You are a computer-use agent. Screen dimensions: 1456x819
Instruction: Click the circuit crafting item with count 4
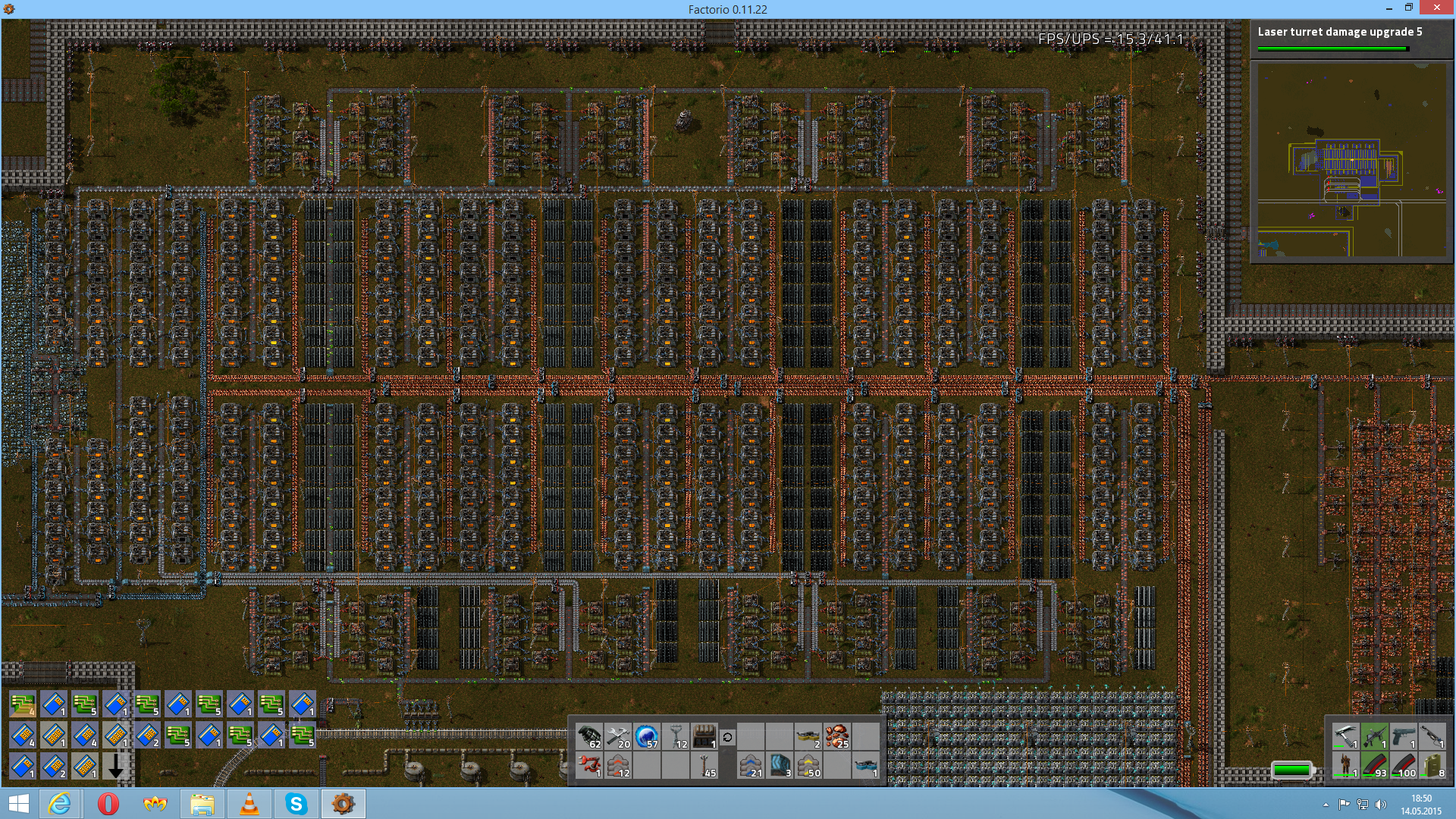23,704
